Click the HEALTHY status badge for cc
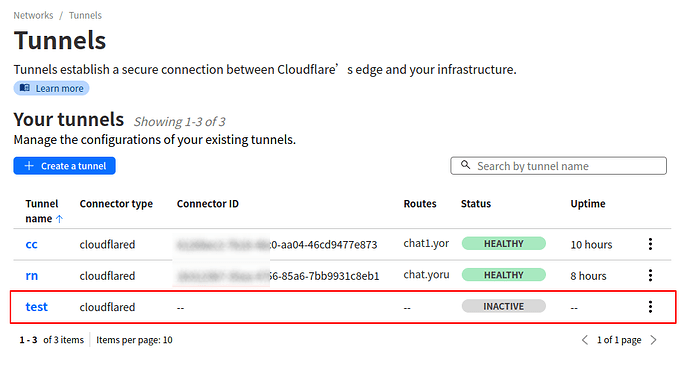 coord(503,243)
